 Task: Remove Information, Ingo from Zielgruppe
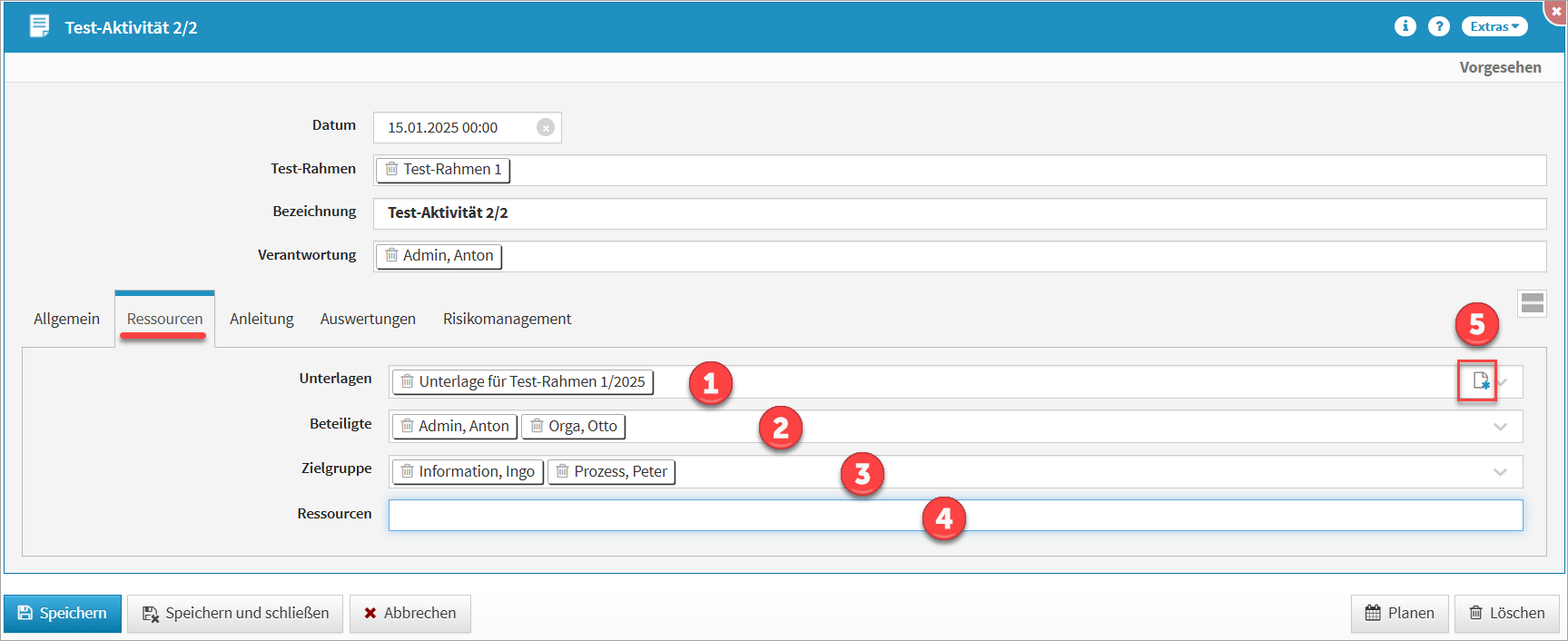[407, 471]
